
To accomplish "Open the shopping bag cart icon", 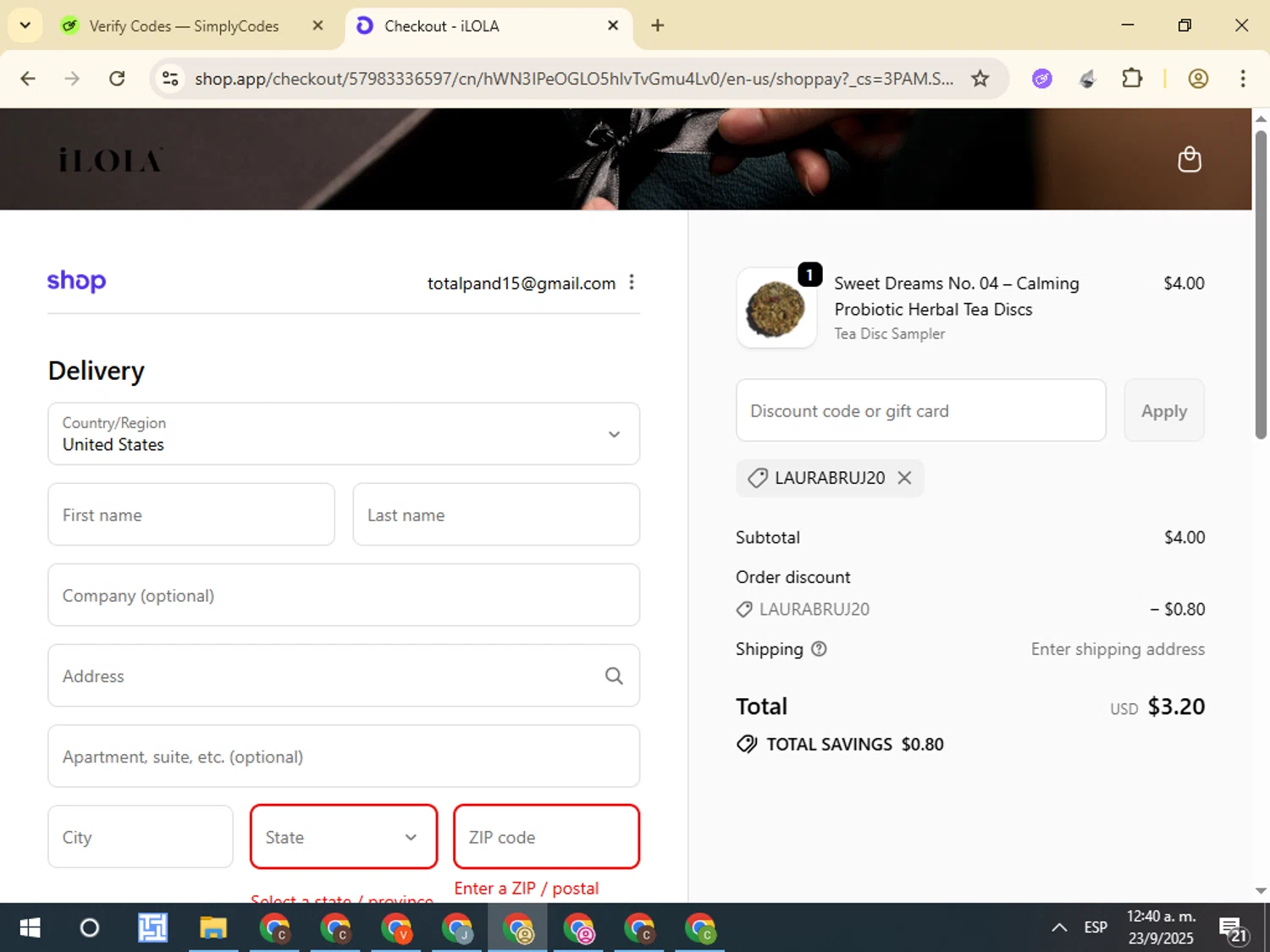I will tap(1190, 159).
